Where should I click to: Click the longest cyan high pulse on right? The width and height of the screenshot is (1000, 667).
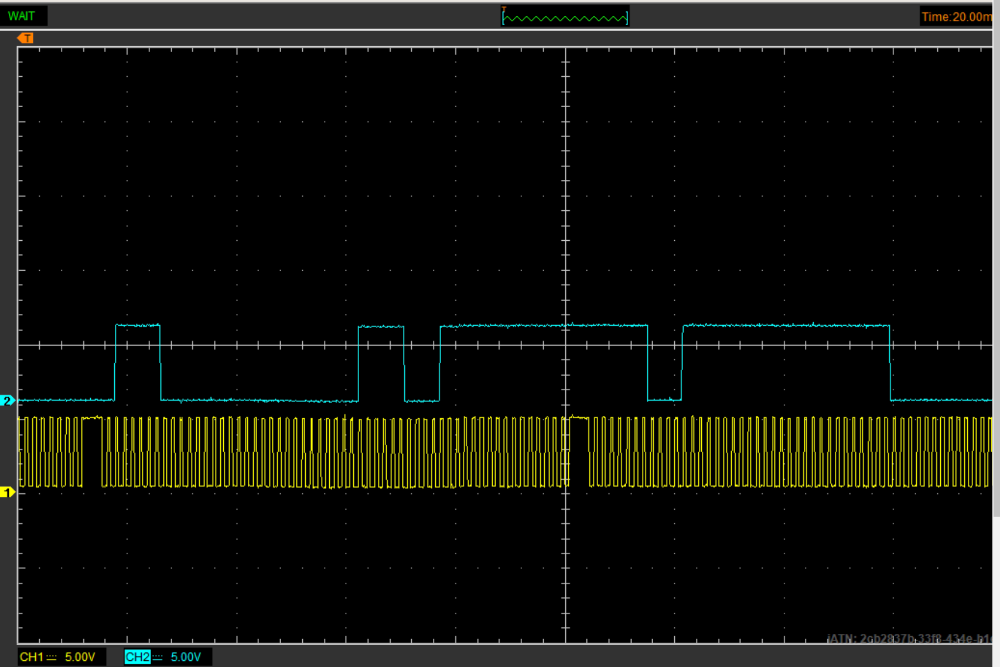tap(786, 326)
